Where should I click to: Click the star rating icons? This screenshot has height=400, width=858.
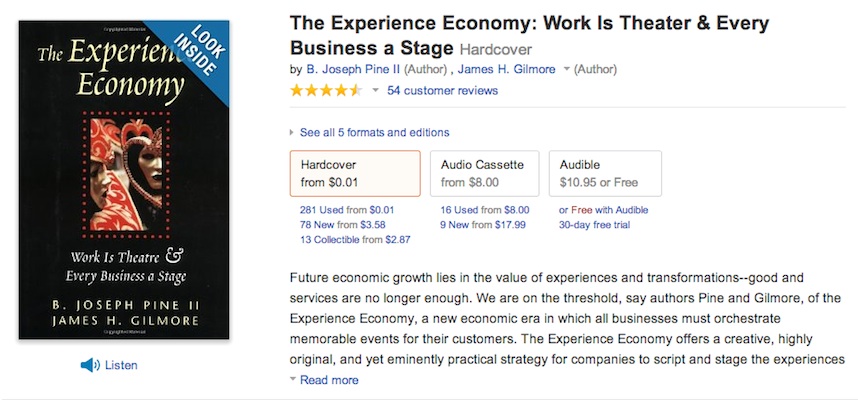[326, 90]
